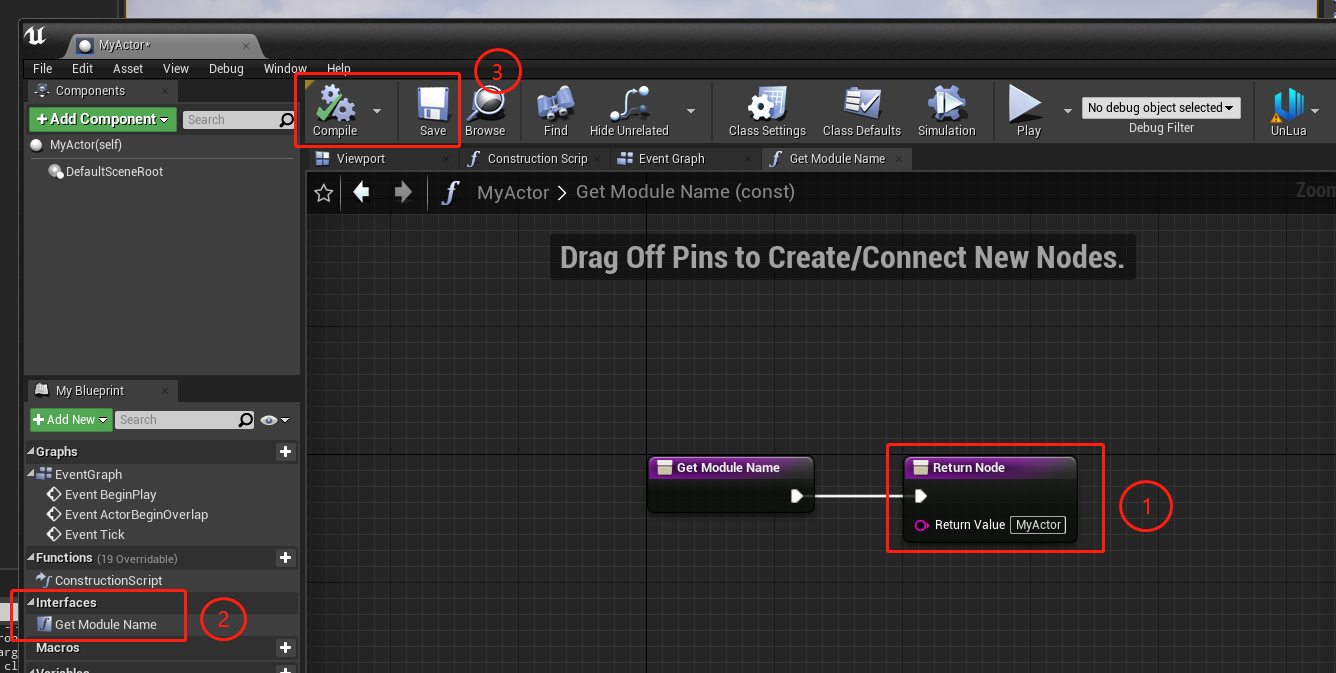The image size is (1336, 673).
Task: Add a new graph with plus button
Action: click(x=286, y=452)
